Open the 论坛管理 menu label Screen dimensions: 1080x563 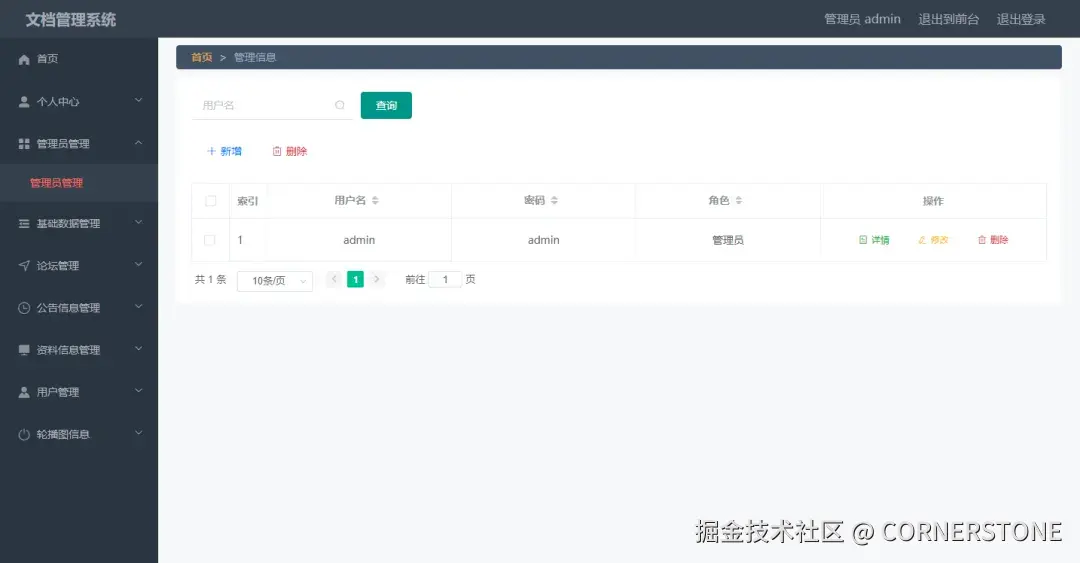[x=58, y=266]
